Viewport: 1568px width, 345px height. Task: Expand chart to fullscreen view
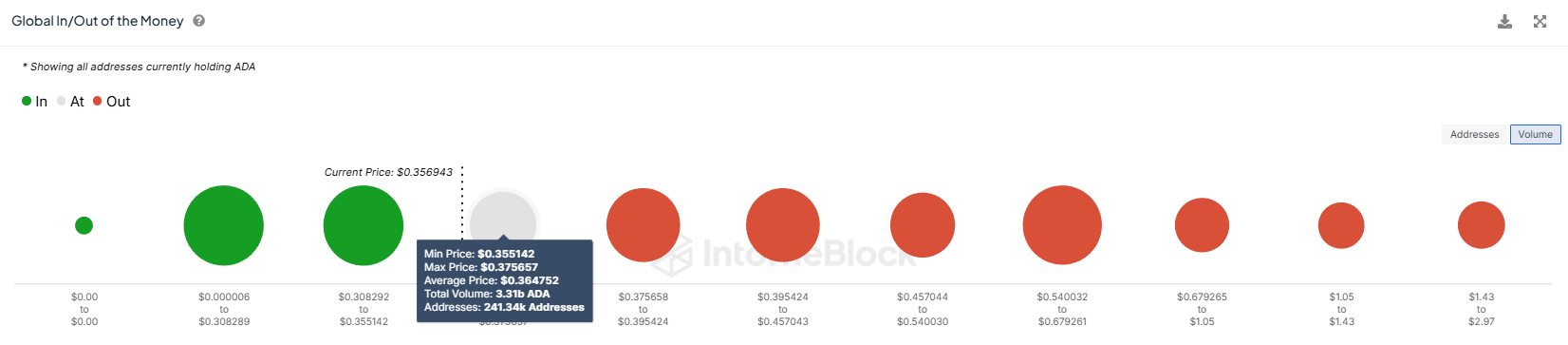[1540, 21]
